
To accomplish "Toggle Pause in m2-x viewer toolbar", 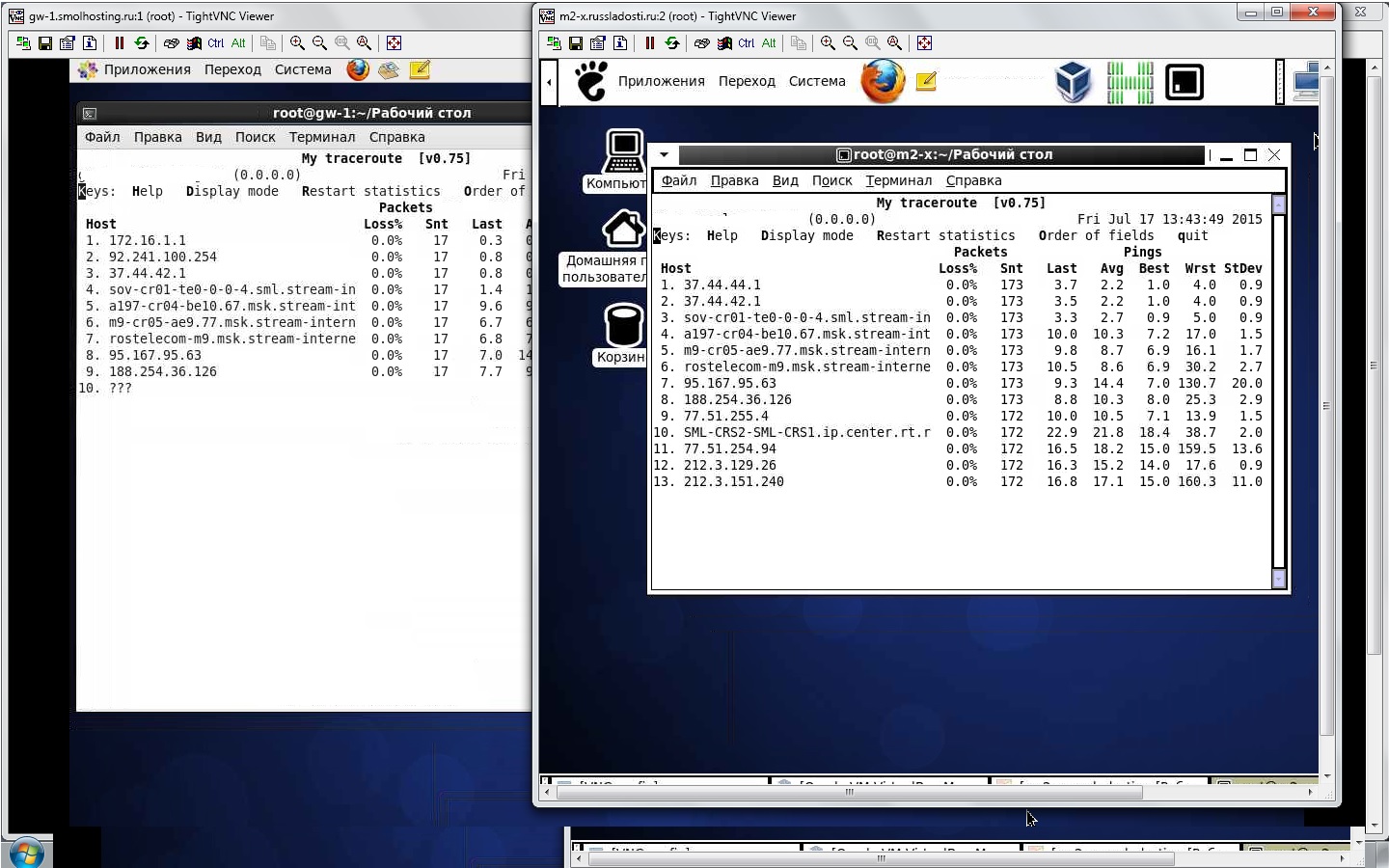I will coord(650,43).
